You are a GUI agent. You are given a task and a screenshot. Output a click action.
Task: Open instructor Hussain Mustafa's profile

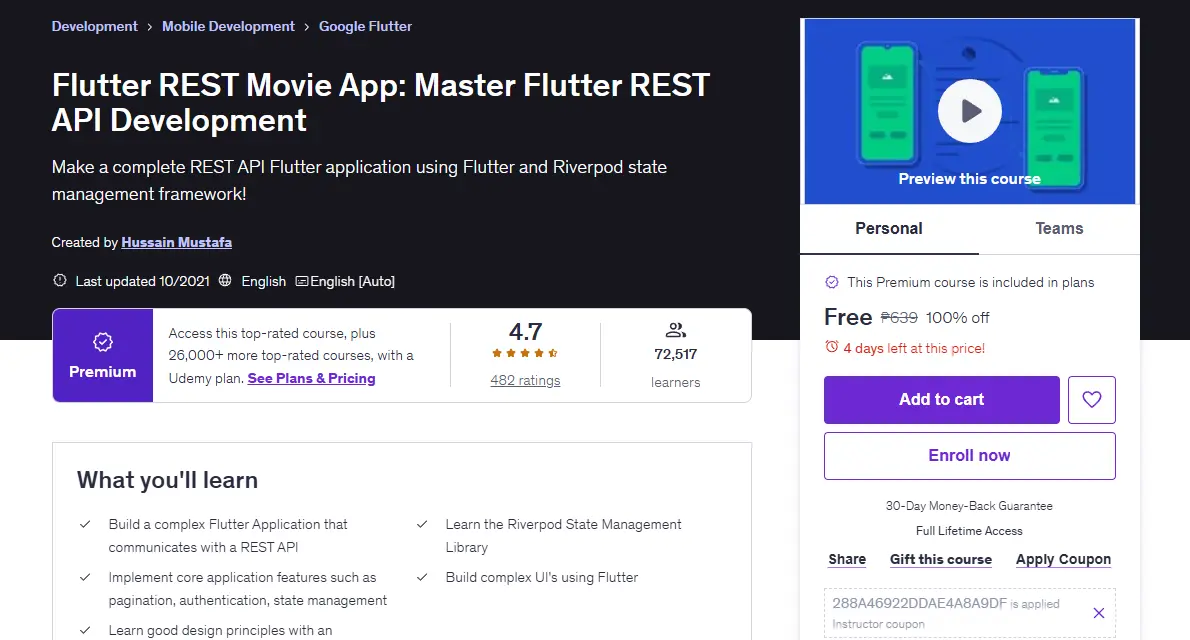pos(177,242)
